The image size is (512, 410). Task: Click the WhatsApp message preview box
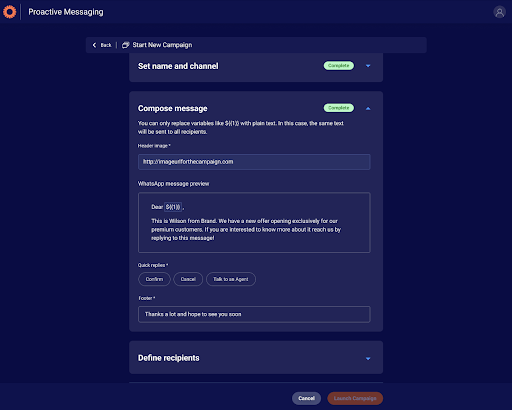pos(254,222)
